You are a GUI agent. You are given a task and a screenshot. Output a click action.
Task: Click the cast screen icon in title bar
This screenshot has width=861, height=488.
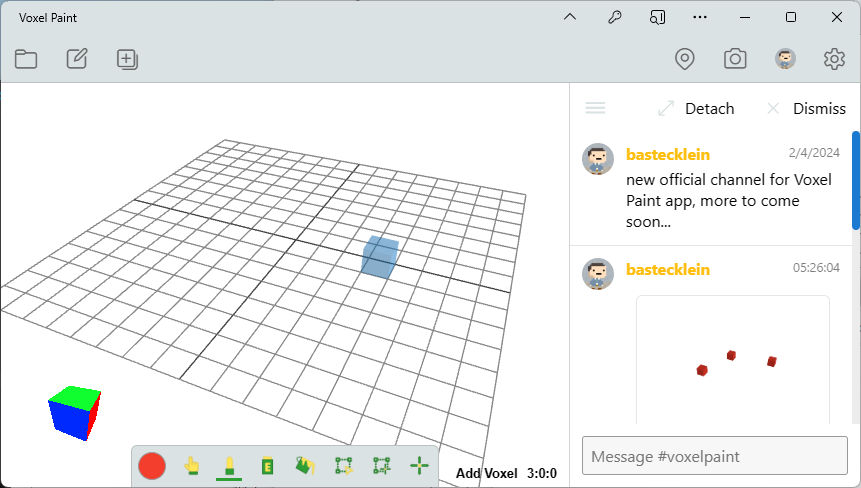(x=657, y=18)
